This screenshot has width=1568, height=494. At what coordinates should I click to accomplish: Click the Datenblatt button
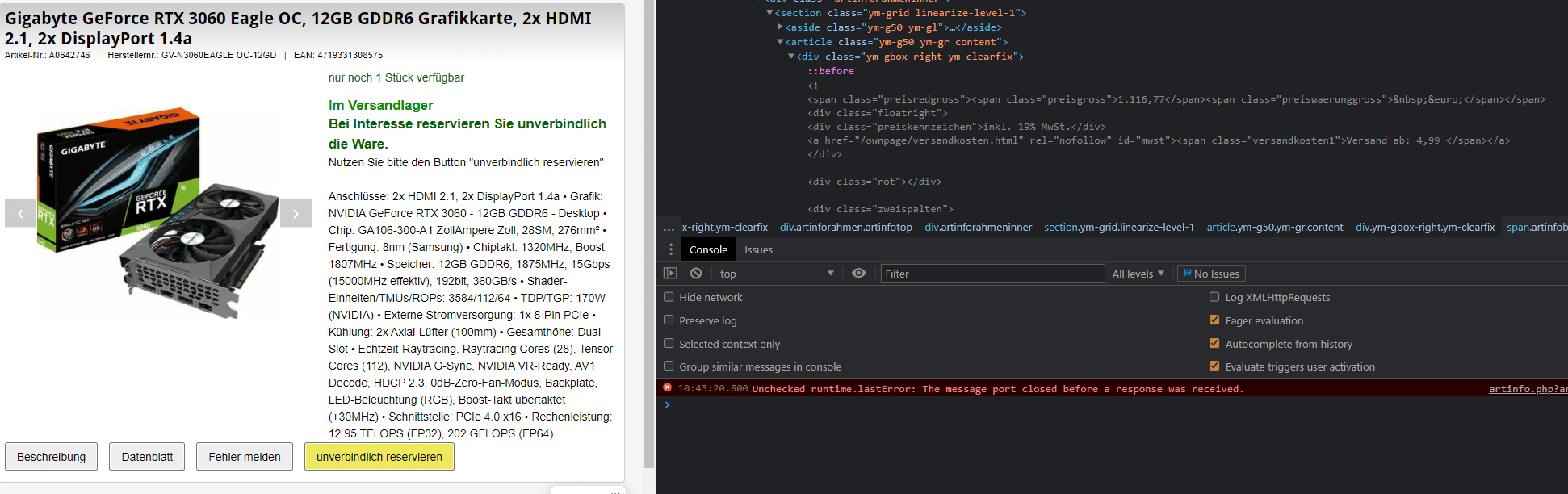click(147, 457)
